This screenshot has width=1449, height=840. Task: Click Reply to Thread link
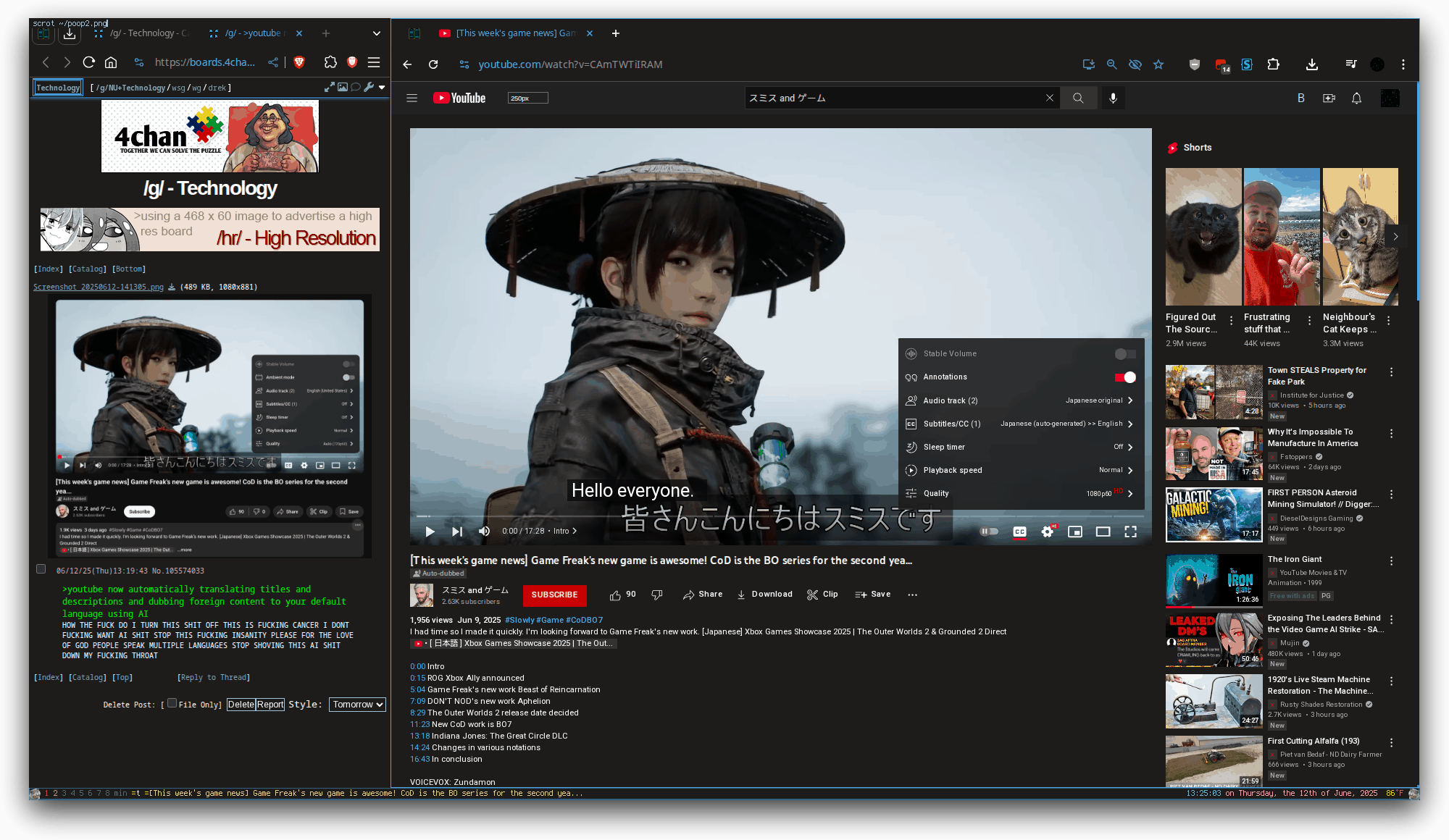coord(214,678)
